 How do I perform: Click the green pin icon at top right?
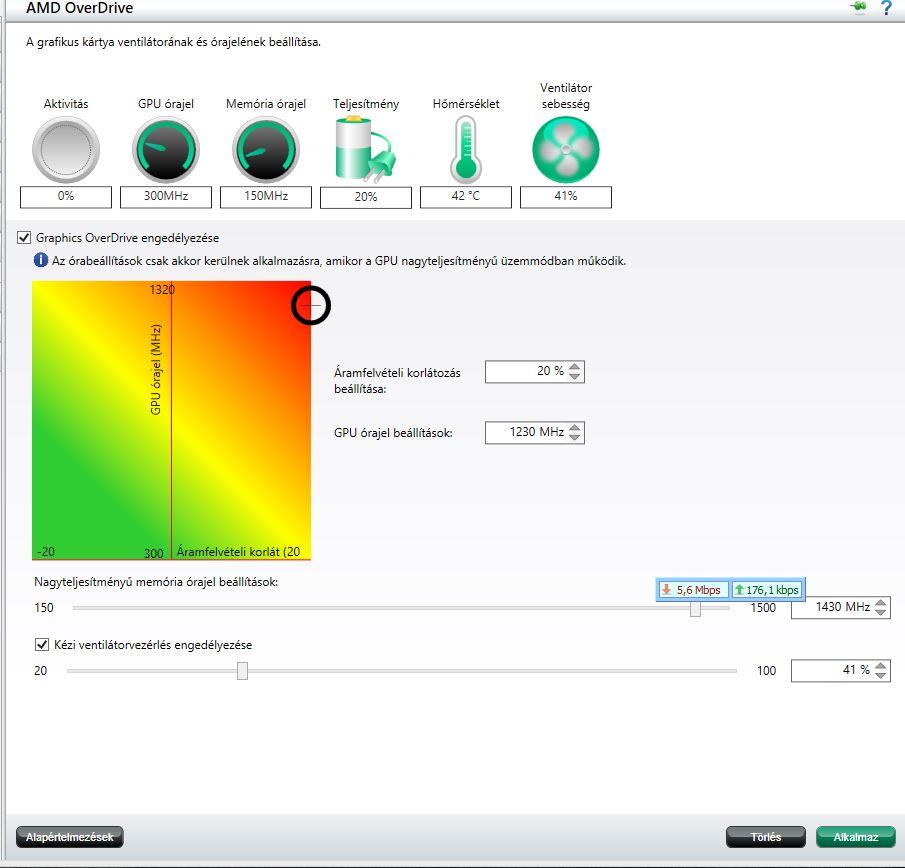click(859, 7)
